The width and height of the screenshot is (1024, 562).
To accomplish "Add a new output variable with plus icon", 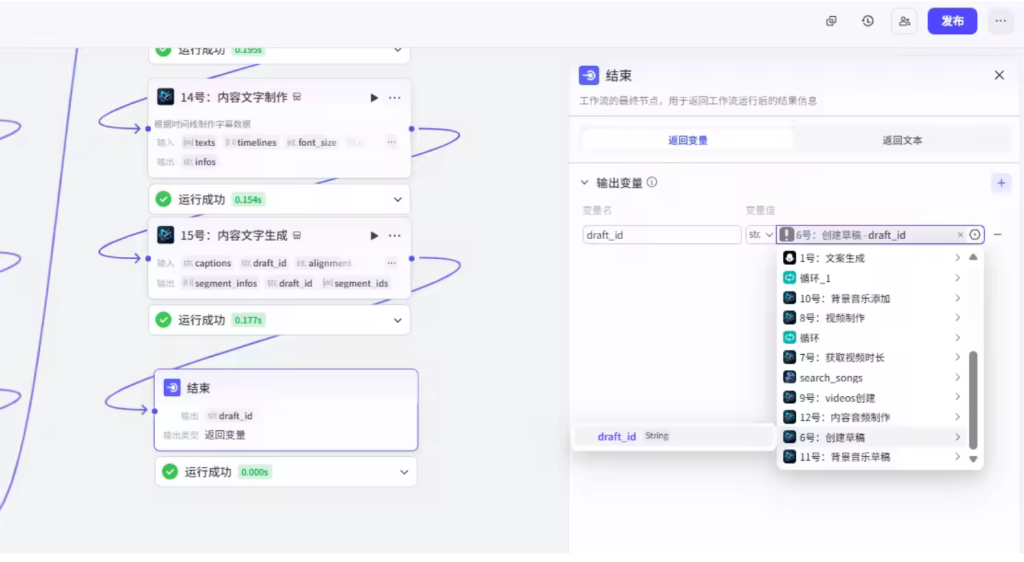I will click(1000, 183).
